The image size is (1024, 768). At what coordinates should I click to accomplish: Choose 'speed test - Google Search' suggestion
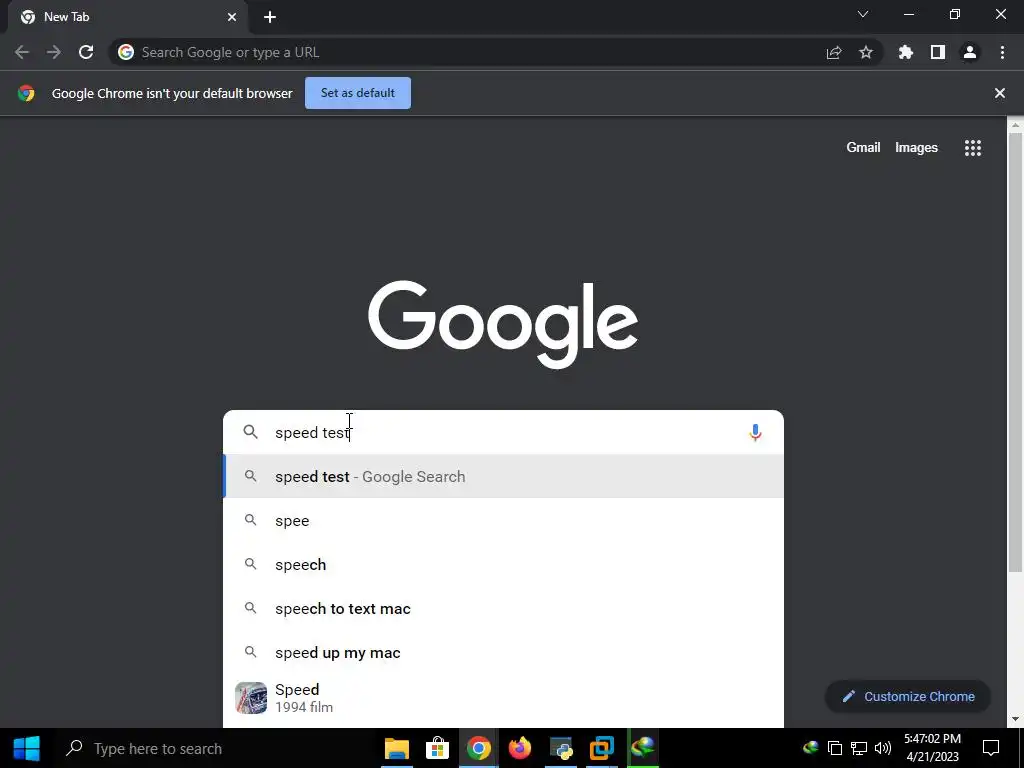click(504, 477)
